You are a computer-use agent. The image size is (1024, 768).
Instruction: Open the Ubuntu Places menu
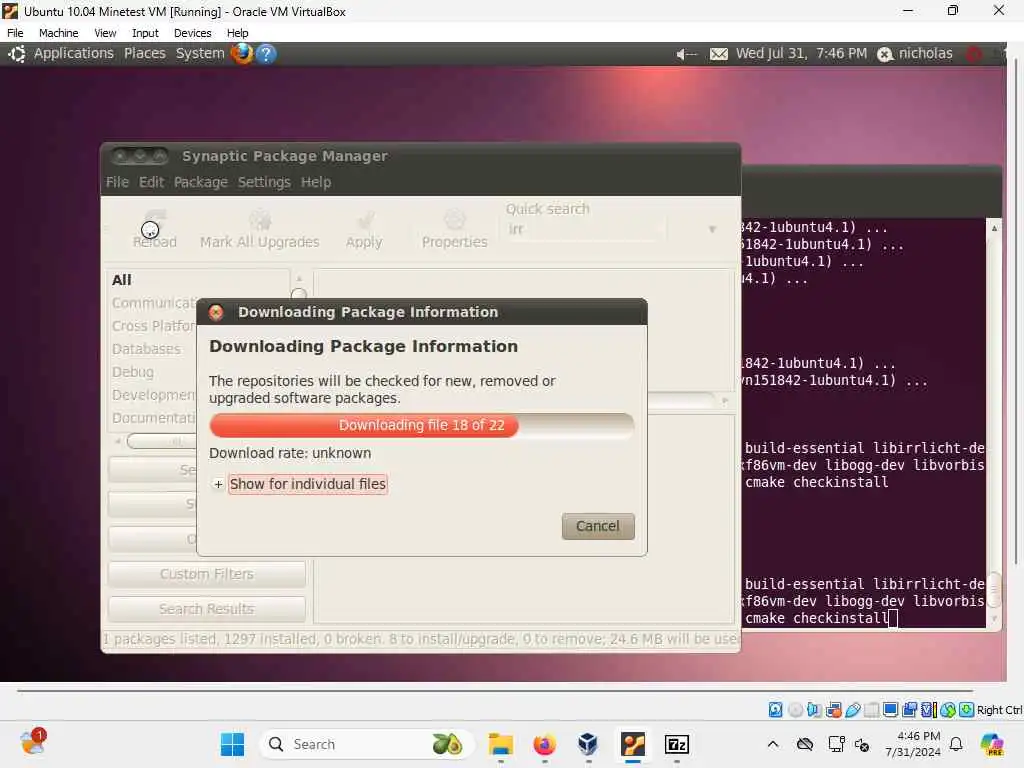[x=145, y=54]
